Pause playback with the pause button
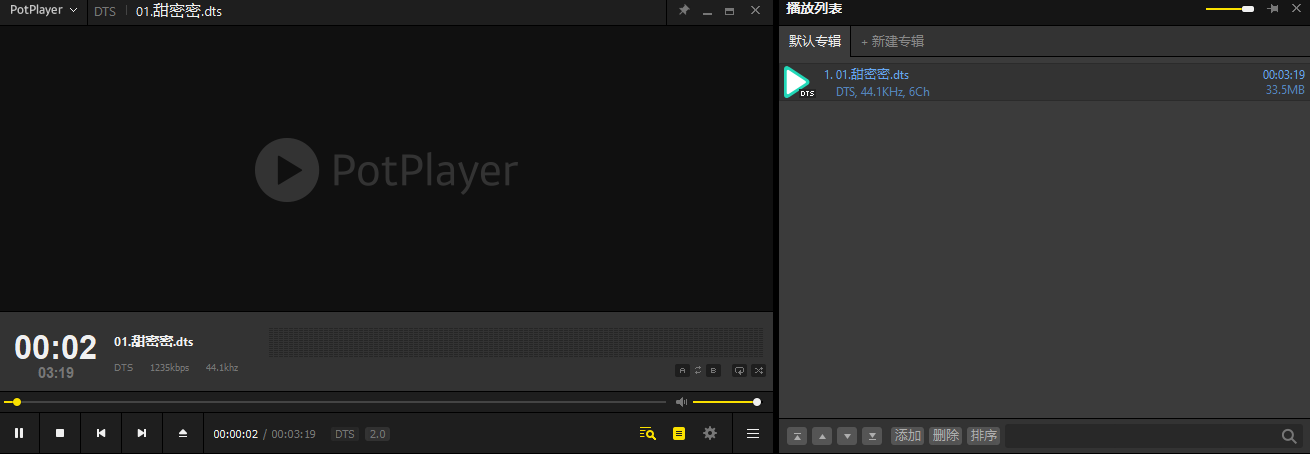This screenshot has height=454, width=1310. pyautogui.click(x=19, y=433)
